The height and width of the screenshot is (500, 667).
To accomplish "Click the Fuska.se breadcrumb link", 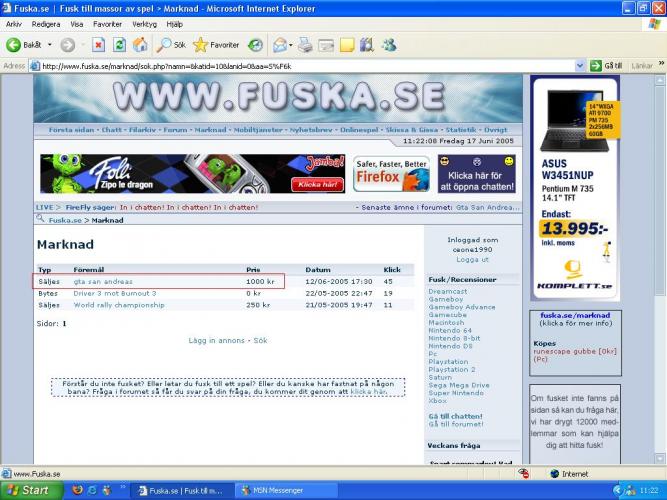I will click(x=65, y=220).
